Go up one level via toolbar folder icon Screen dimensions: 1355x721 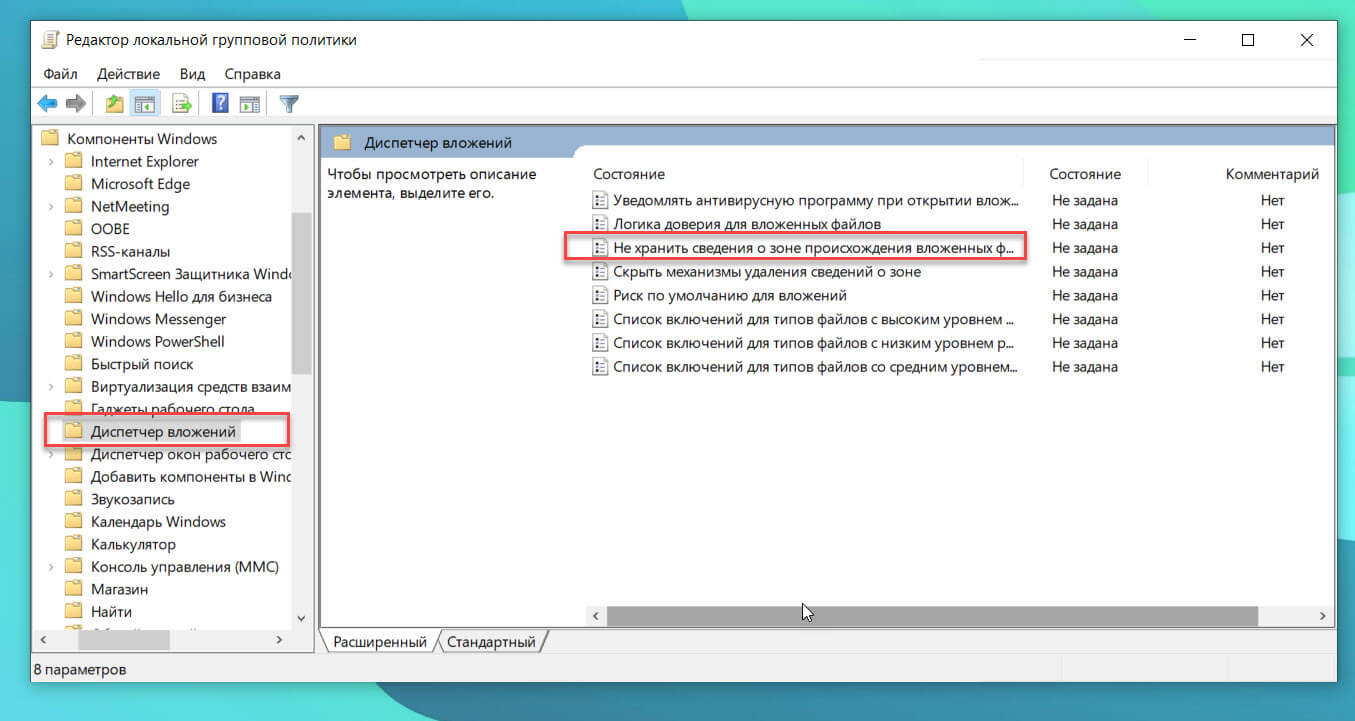click(x=115, y=103)
